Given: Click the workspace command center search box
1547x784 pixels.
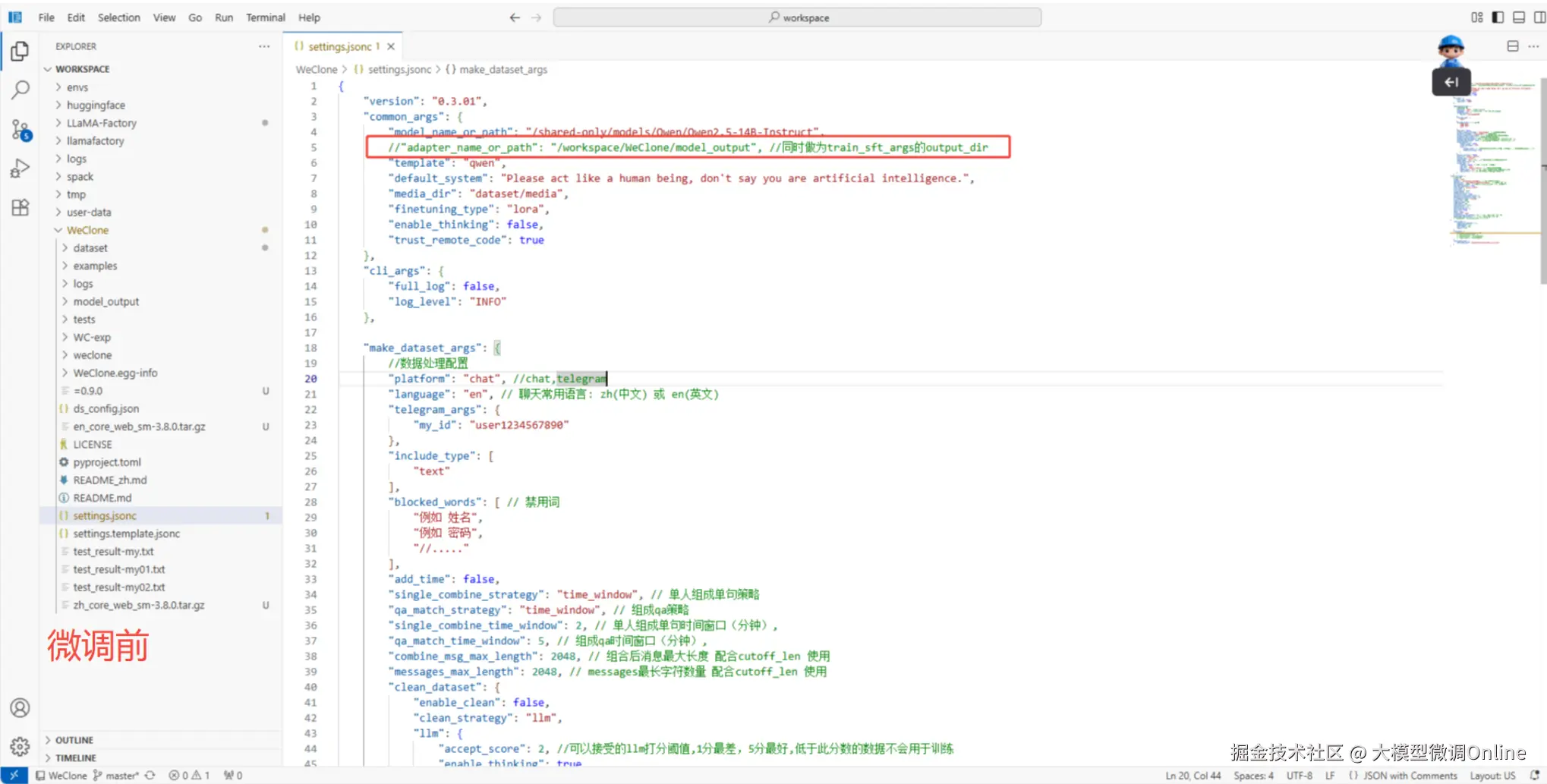Looking at the screenshot, I should click(797, 17).
